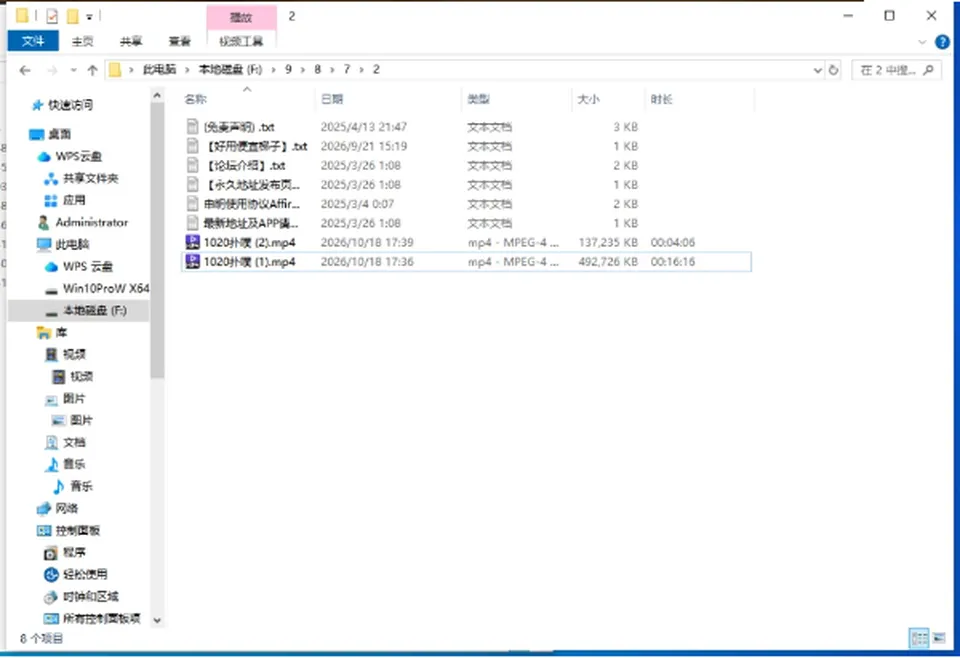This screenshot has width=960, height=658.
Task: Open Help with the blue question mark
Action: (x=942, y=42)
